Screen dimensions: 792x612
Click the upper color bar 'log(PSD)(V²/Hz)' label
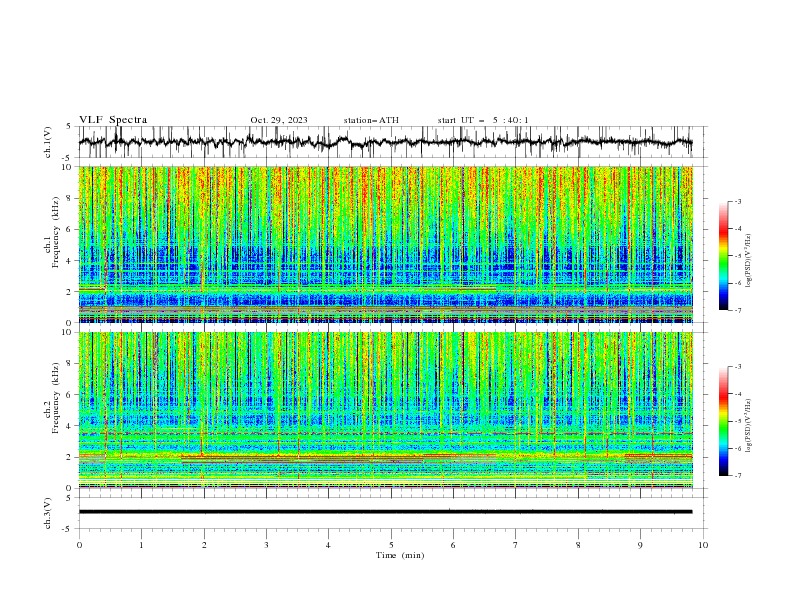(x=748, y=261)
